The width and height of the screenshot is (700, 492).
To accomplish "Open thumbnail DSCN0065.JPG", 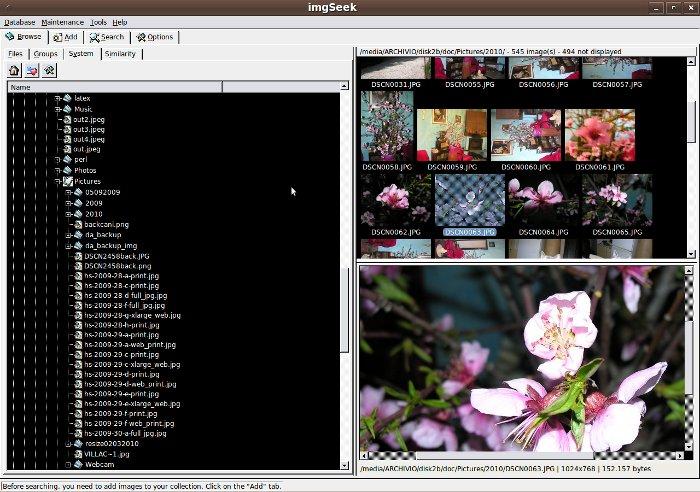I will [x=617, y=200].
